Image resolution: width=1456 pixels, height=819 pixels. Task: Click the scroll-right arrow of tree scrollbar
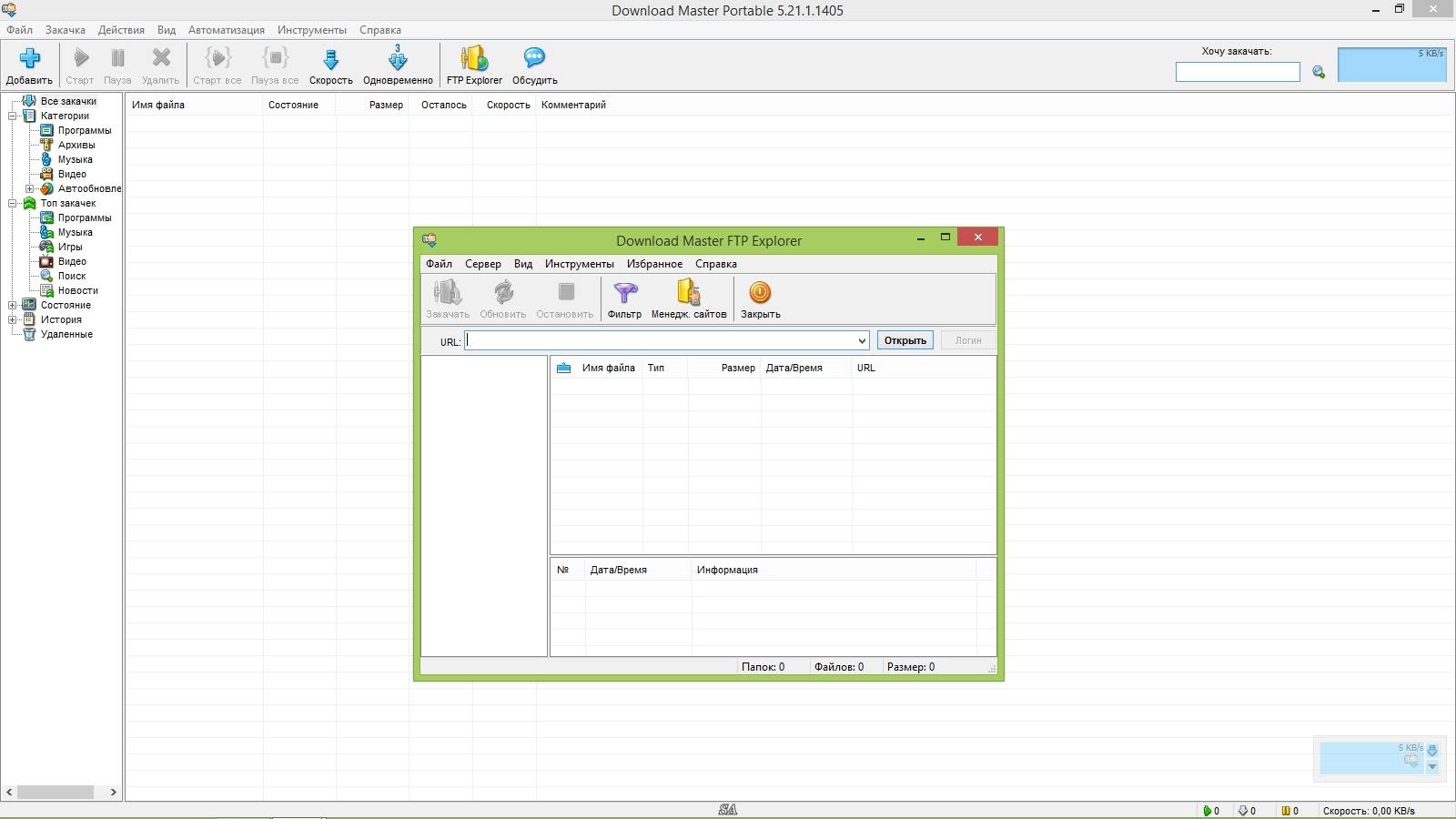[114, 792]
